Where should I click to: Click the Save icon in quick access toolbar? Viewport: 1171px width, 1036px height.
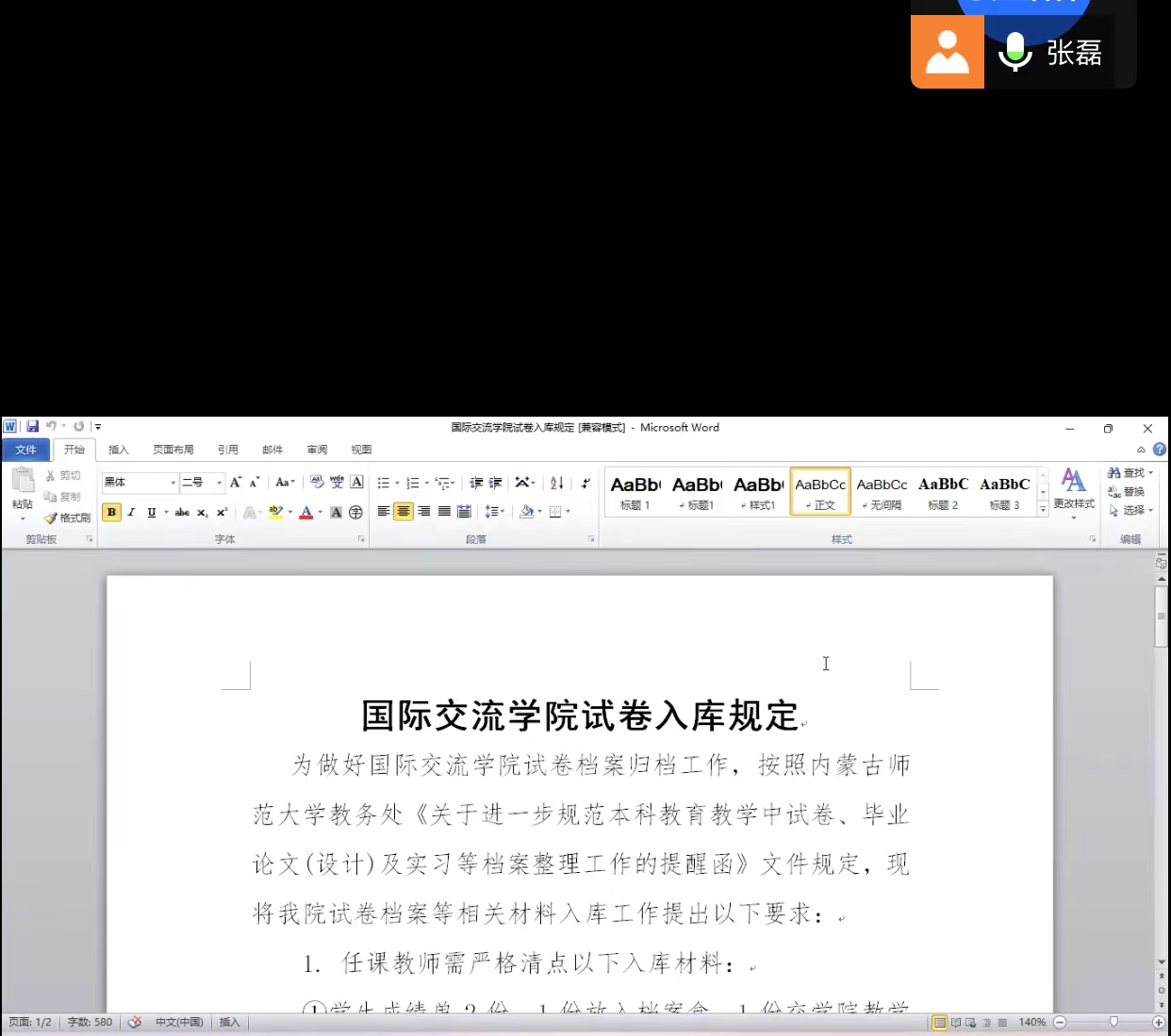(x=32, y=427)
